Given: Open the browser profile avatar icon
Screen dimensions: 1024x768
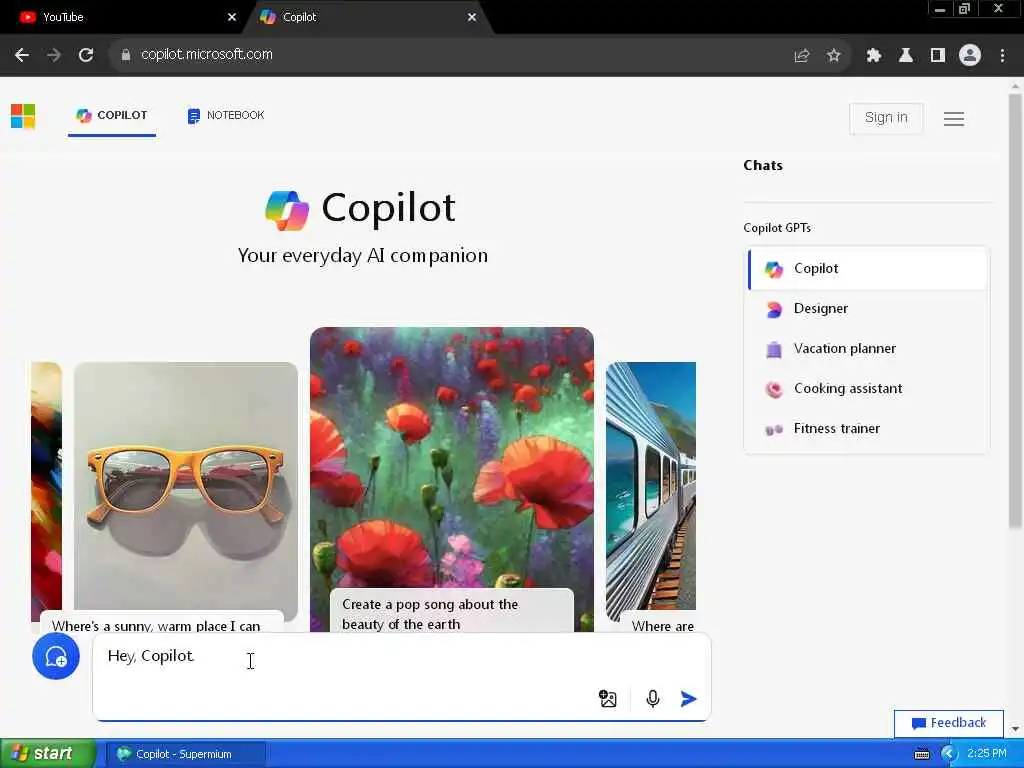Looking at the screenshot, I should point(970,55).
